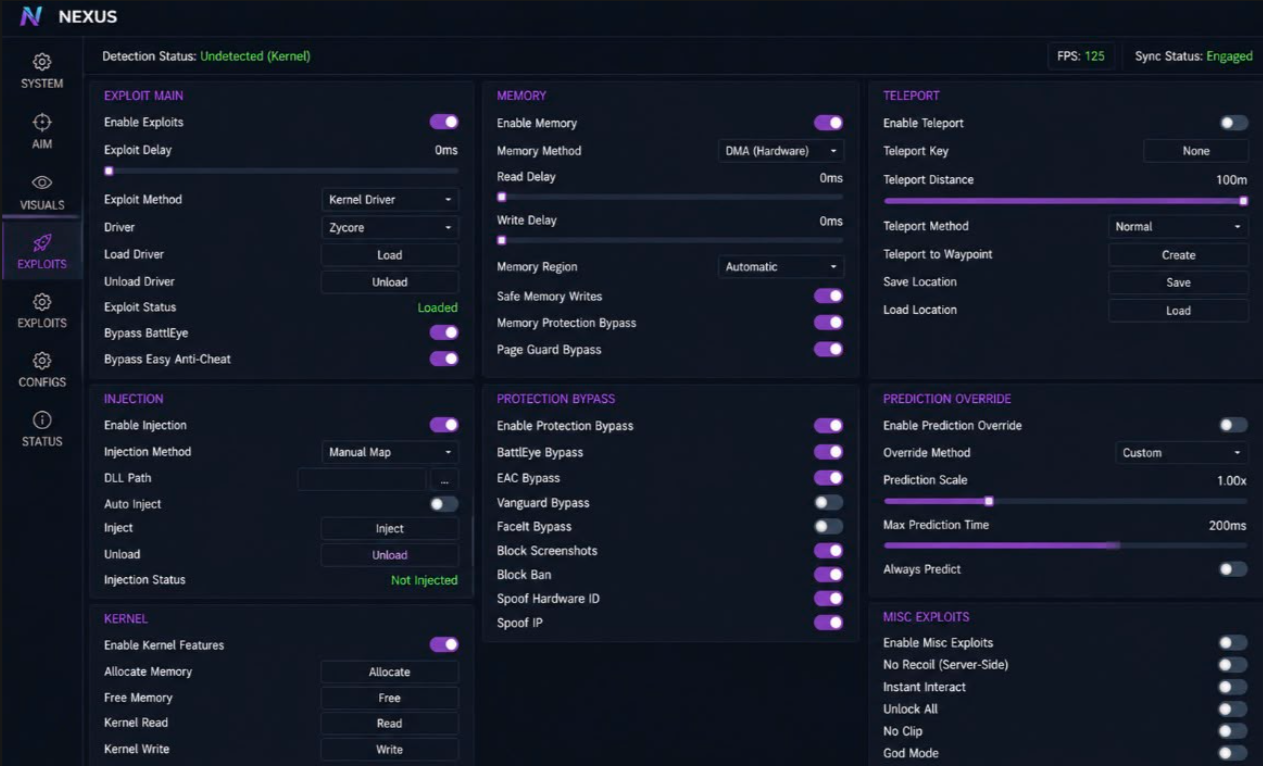Adjust the Teleport Distance slider
This screenshot has width=1263, height=766.
coord(1065,201)
